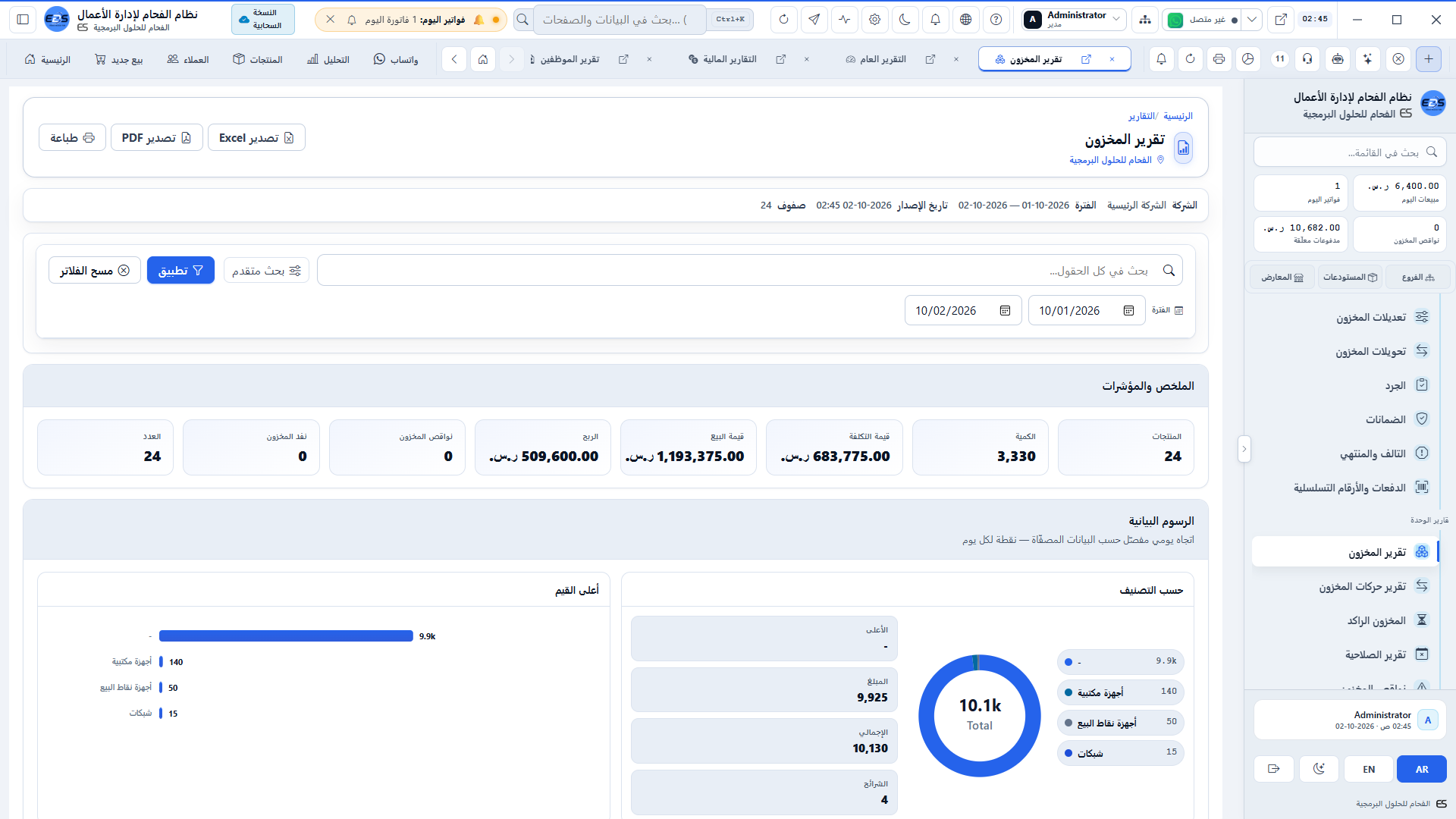Clear filters with مسح الفلاتر

coord(95,270)
